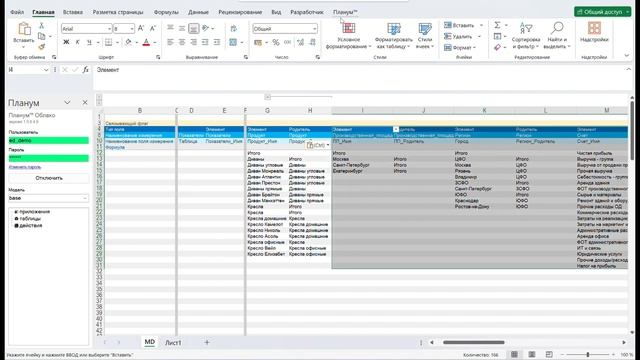Click the Paste (Вставить) clipboard icon

24,29
